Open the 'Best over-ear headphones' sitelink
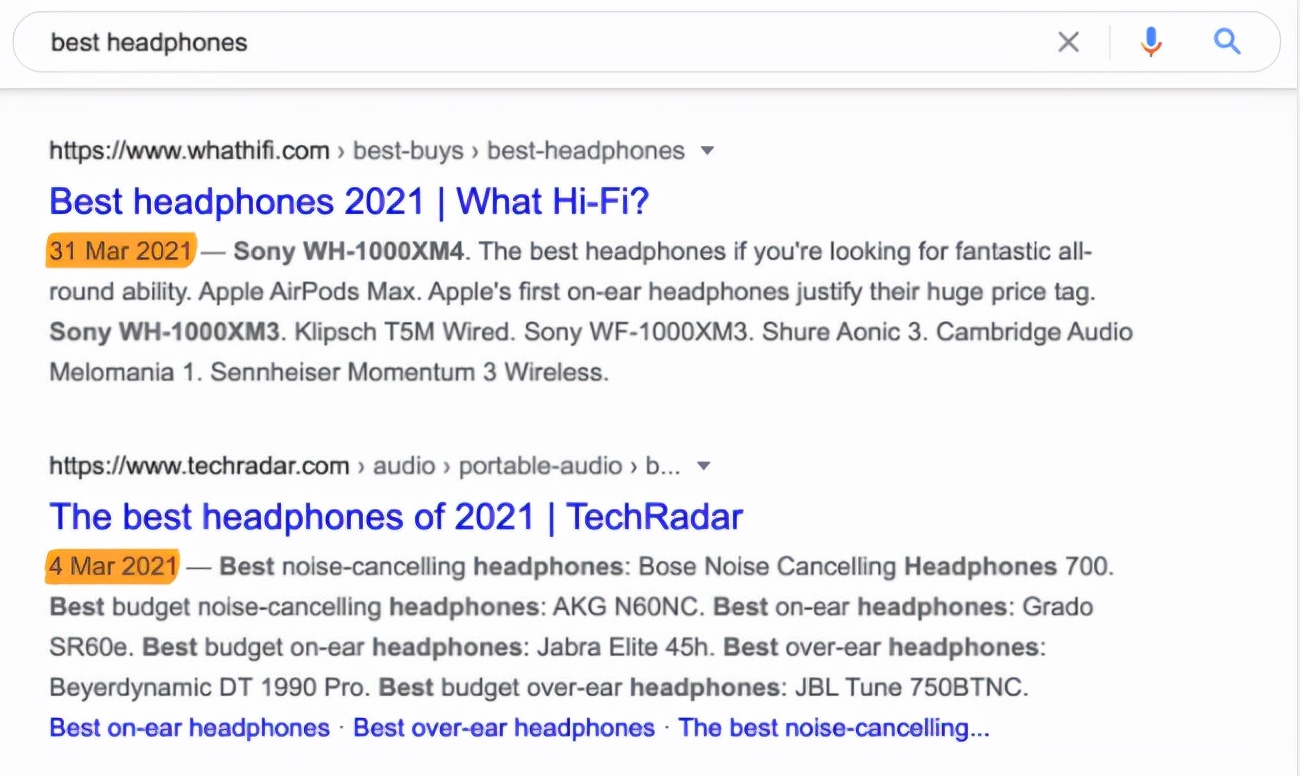 (504, 728)
